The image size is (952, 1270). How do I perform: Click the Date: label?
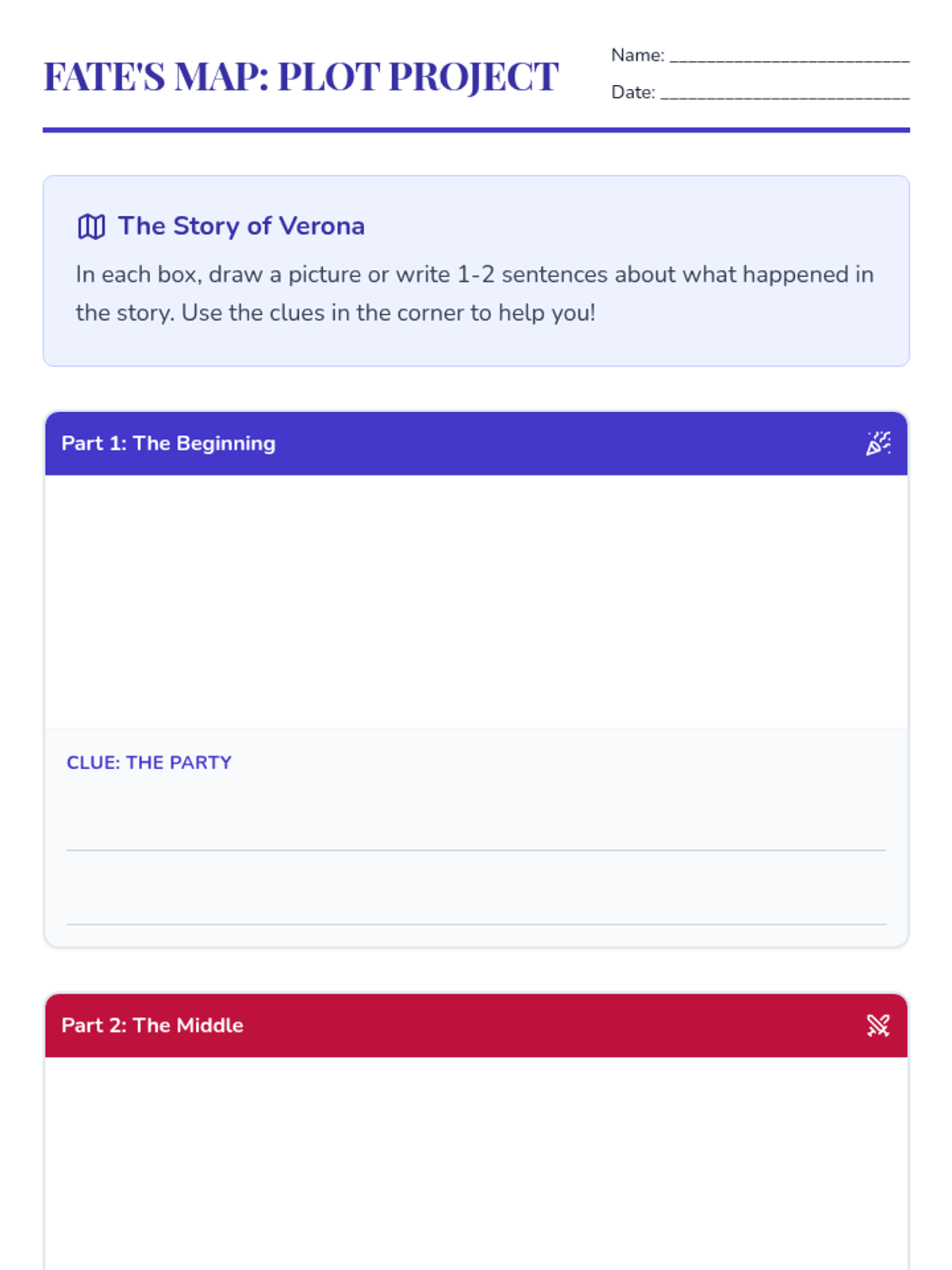point(633,92)
